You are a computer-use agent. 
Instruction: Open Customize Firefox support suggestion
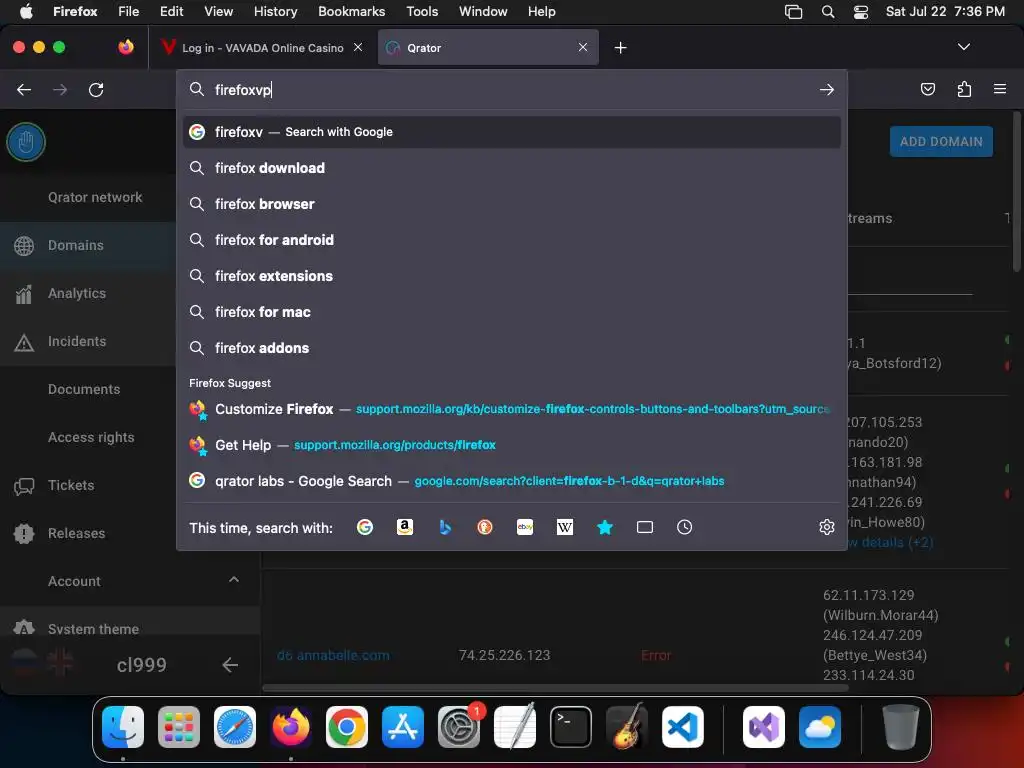[x=511, y=409]
